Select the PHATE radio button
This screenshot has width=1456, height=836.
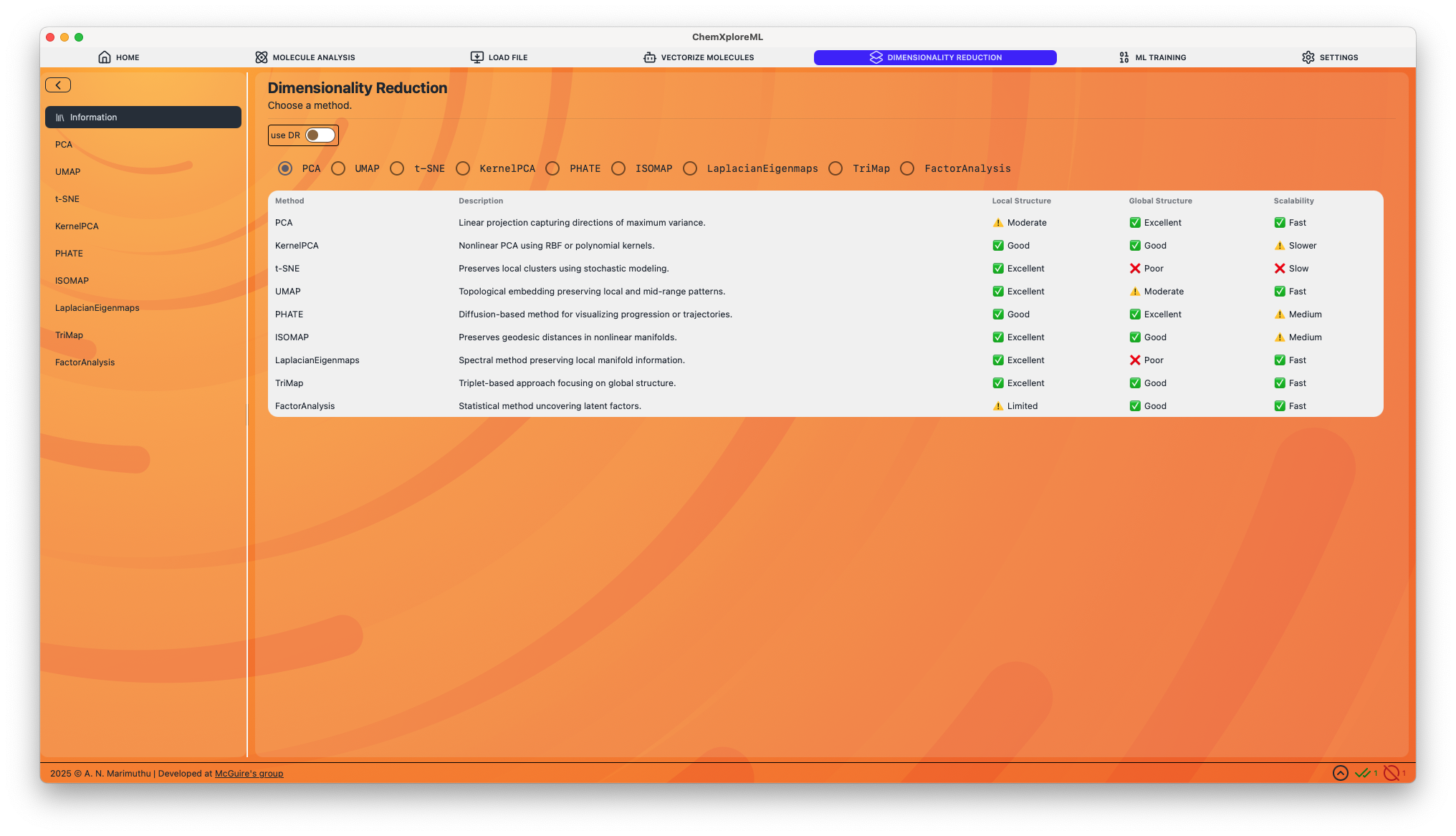[552, 168]
